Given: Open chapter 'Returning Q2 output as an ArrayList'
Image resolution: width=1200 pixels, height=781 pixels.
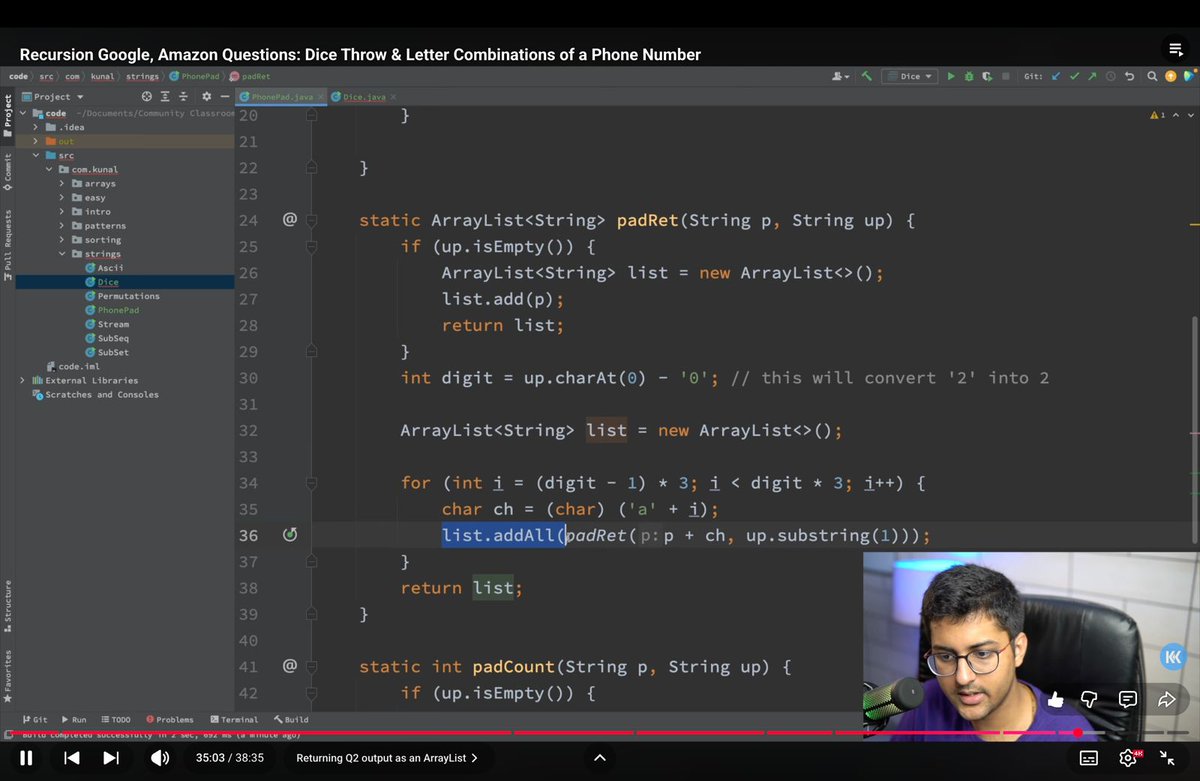Looking at the screenshot, I should pyautogui.click(x=387, y=758).
